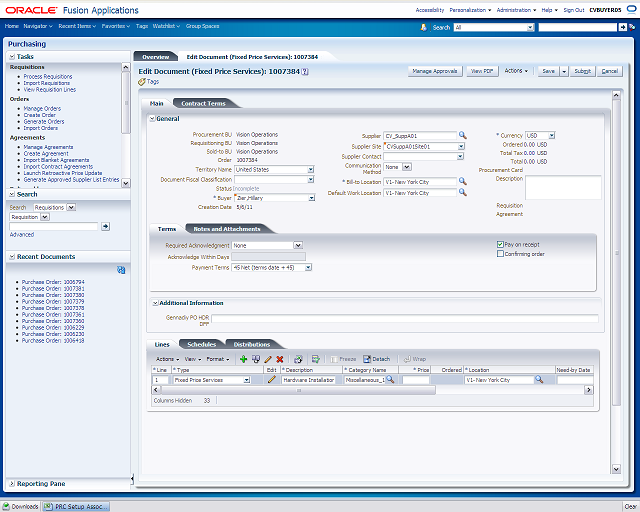Click the Manage Approvals button
This screenshot has height=512, width=640.
click(x=435, y=71)
